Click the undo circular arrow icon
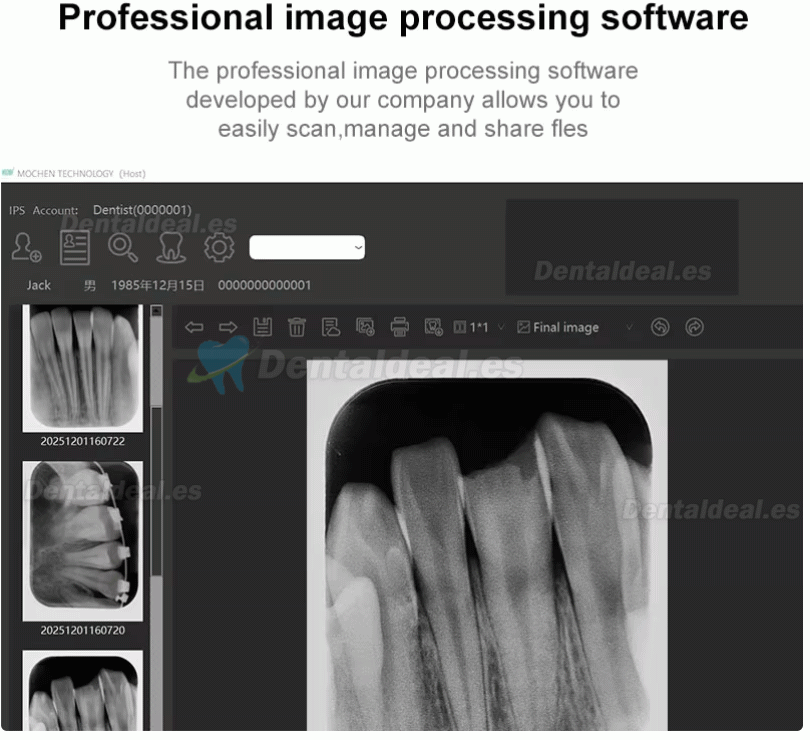The image size is (810, 740). (x=659, y=327)
